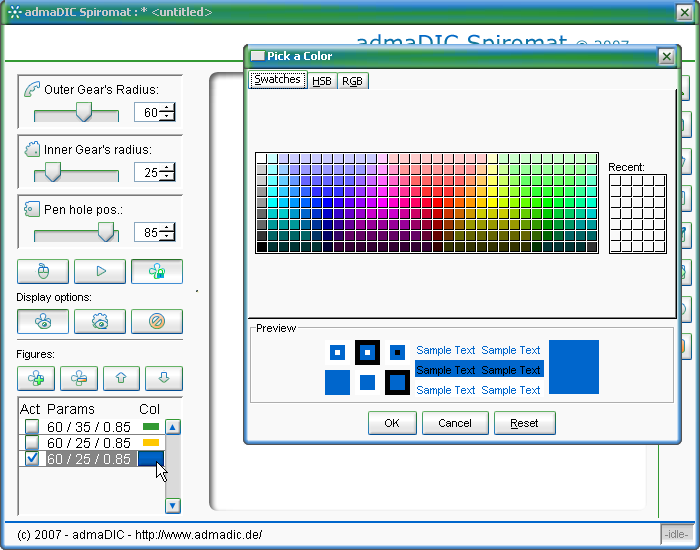Image resolution: width=700 pixels, height=550 pixels.
Task: Uncheck the selected blue figure's checkbox
Action: pos(32,458)
